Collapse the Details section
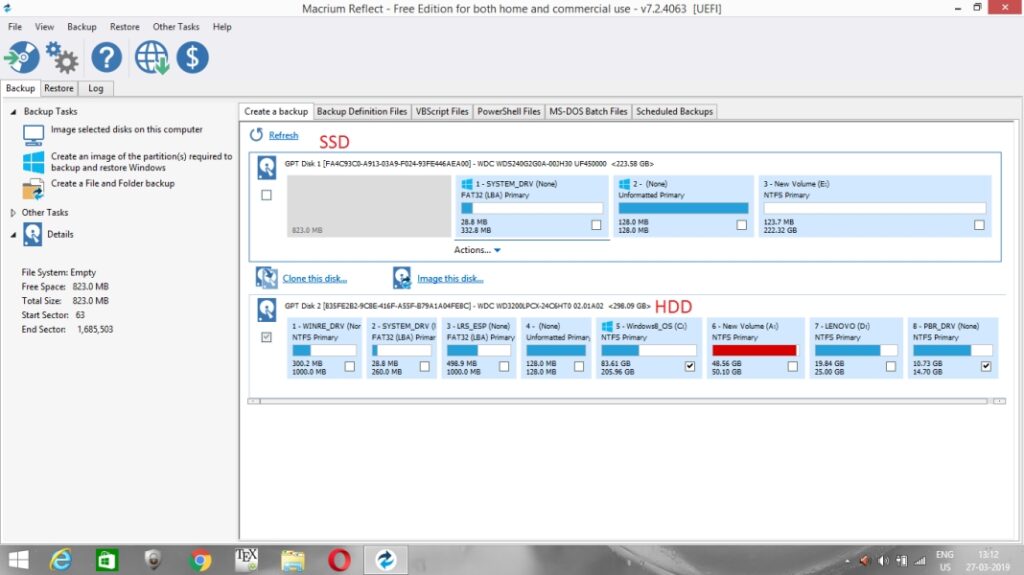 [13, 235]
